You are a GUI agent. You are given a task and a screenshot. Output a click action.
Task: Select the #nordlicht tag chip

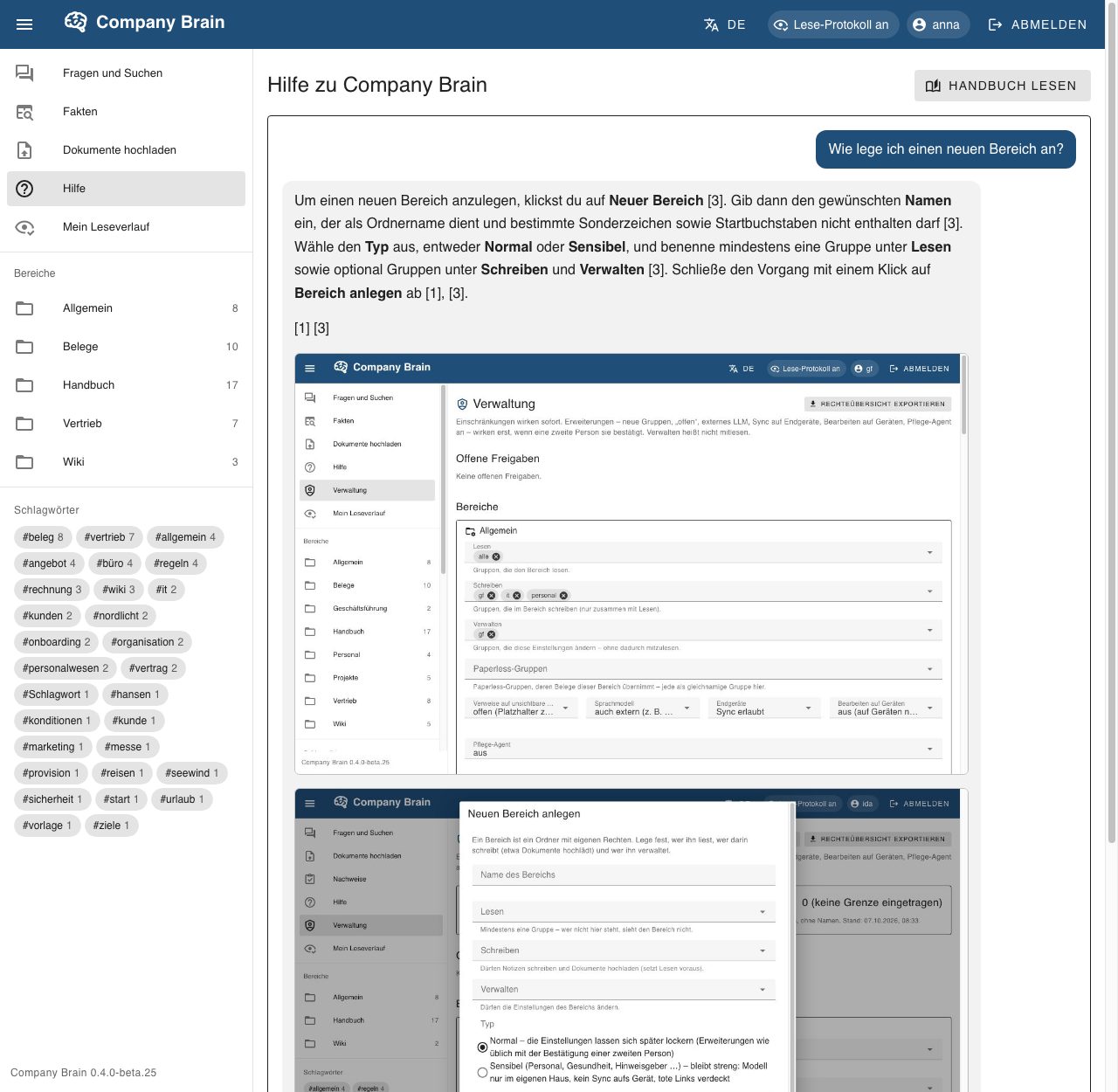[x=121, y=616]
